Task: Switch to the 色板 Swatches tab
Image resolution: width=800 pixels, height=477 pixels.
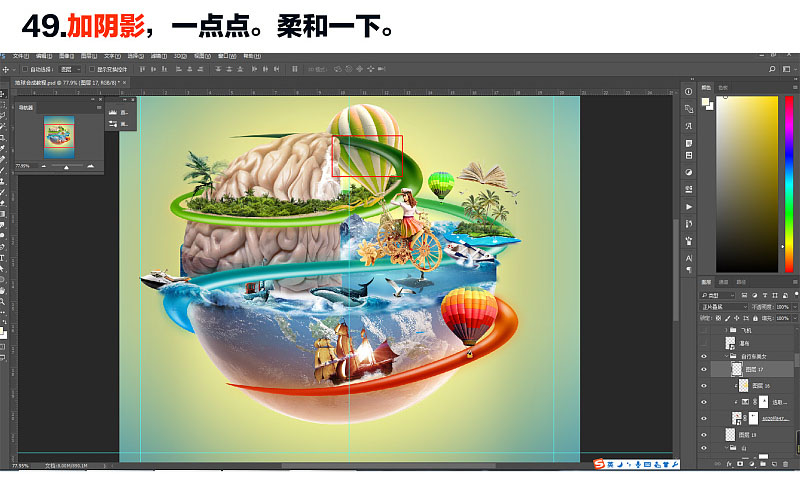Action: (x=722, y=88)
